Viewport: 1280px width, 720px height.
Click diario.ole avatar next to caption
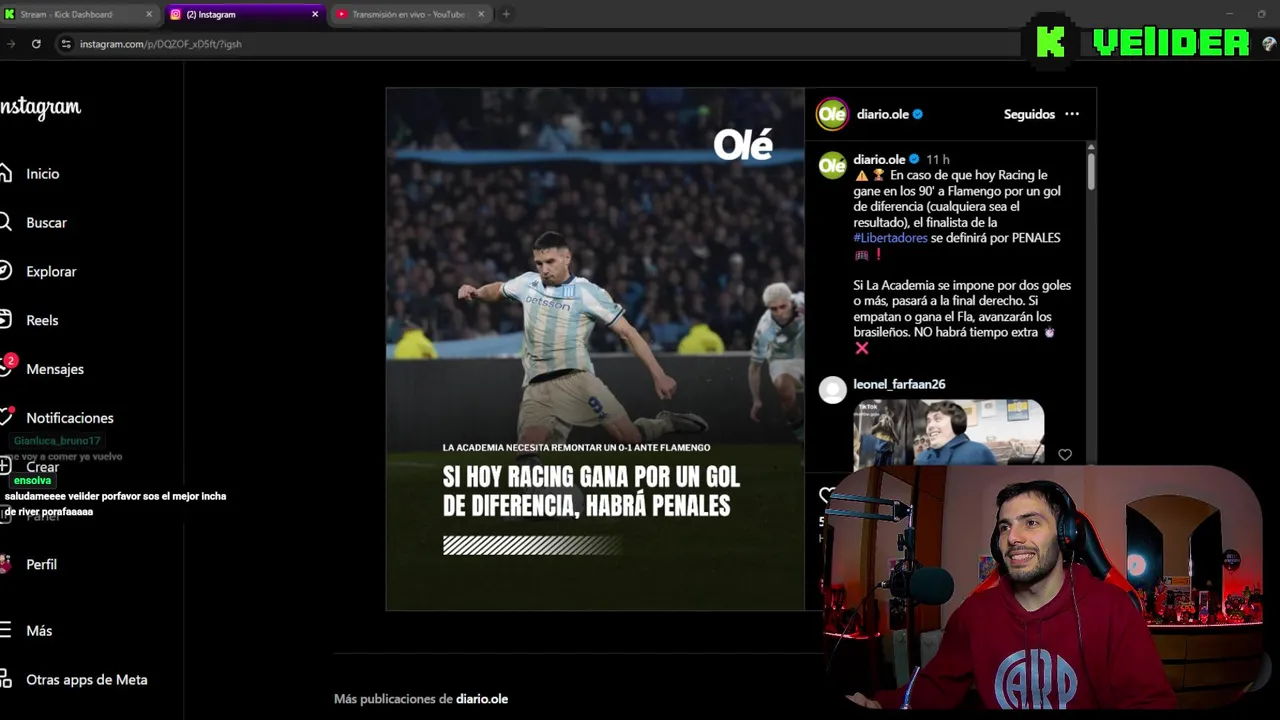[832, 166]
